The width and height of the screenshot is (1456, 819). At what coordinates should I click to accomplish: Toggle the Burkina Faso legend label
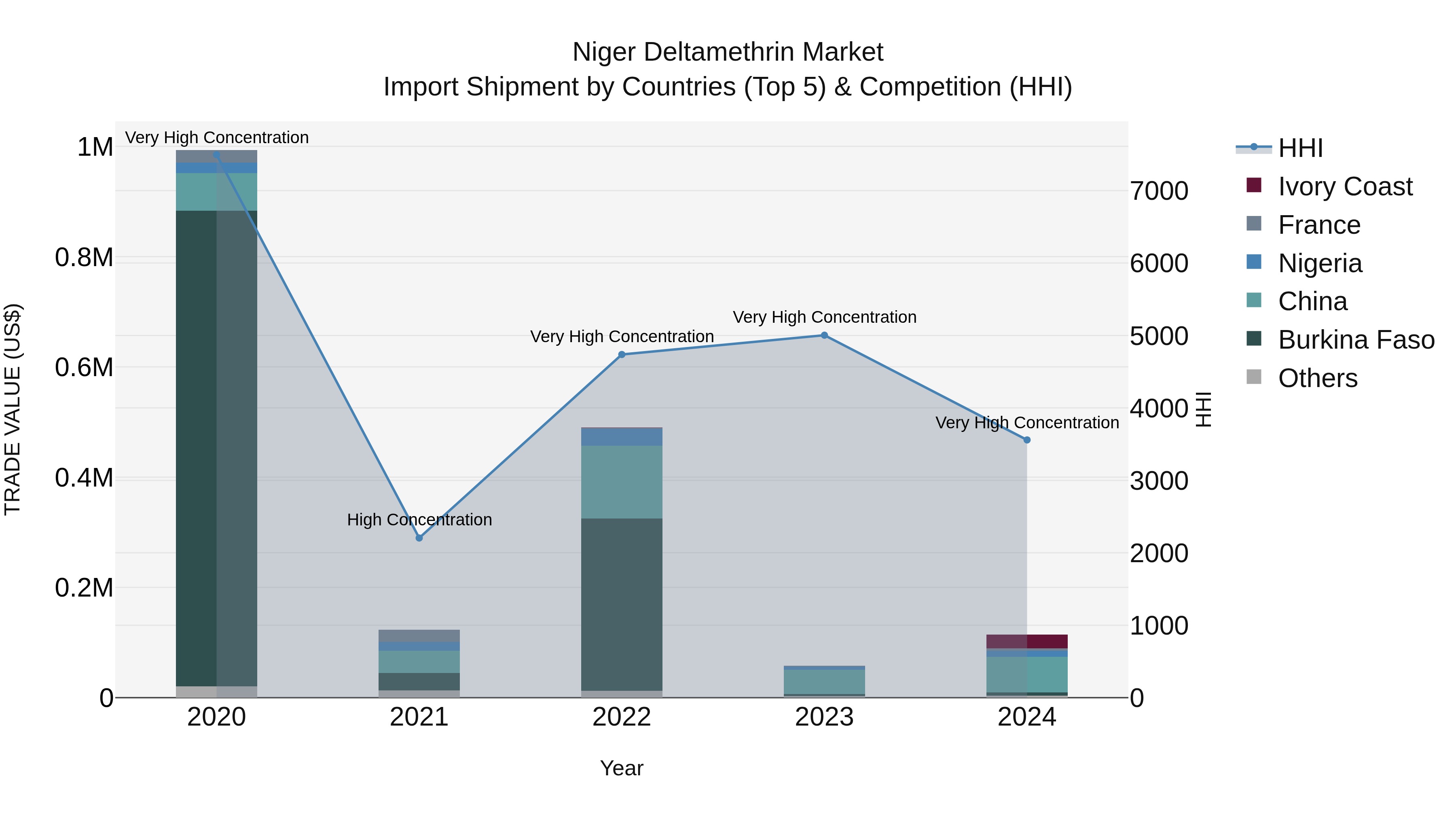1357,340
